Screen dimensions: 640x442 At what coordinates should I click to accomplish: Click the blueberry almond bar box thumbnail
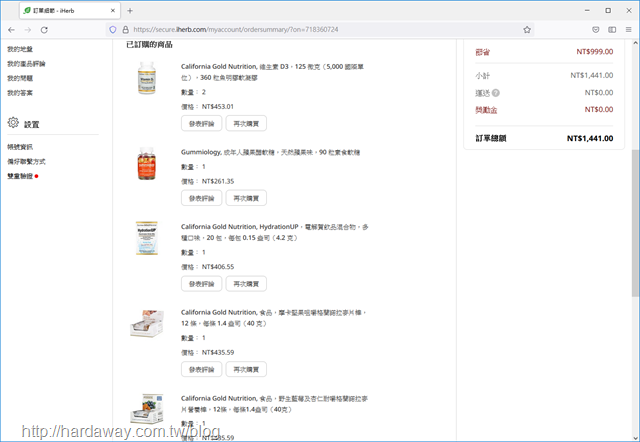tap(147, 409)
